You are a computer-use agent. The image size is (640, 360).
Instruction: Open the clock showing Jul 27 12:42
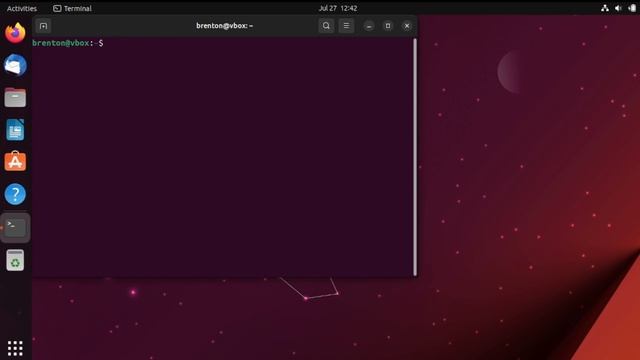click(x=338, y=8)
